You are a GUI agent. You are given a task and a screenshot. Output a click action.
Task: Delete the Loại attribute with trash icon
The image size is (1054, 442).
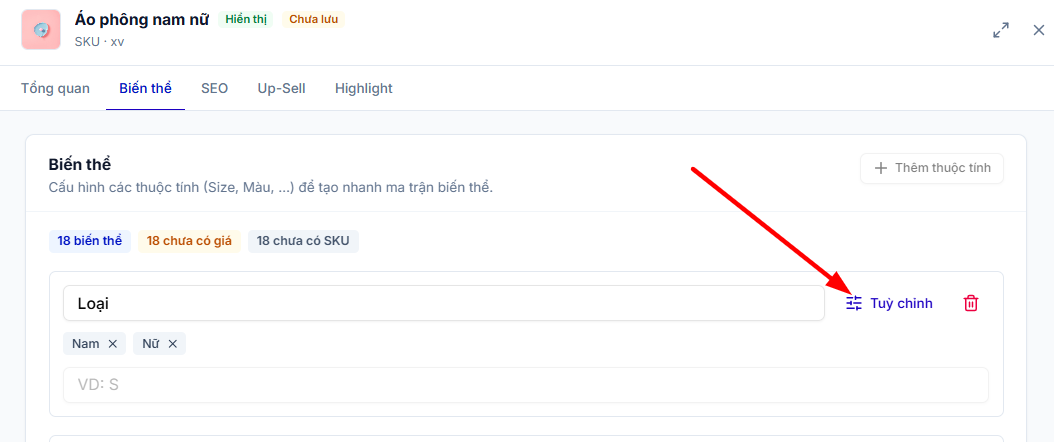971,303
